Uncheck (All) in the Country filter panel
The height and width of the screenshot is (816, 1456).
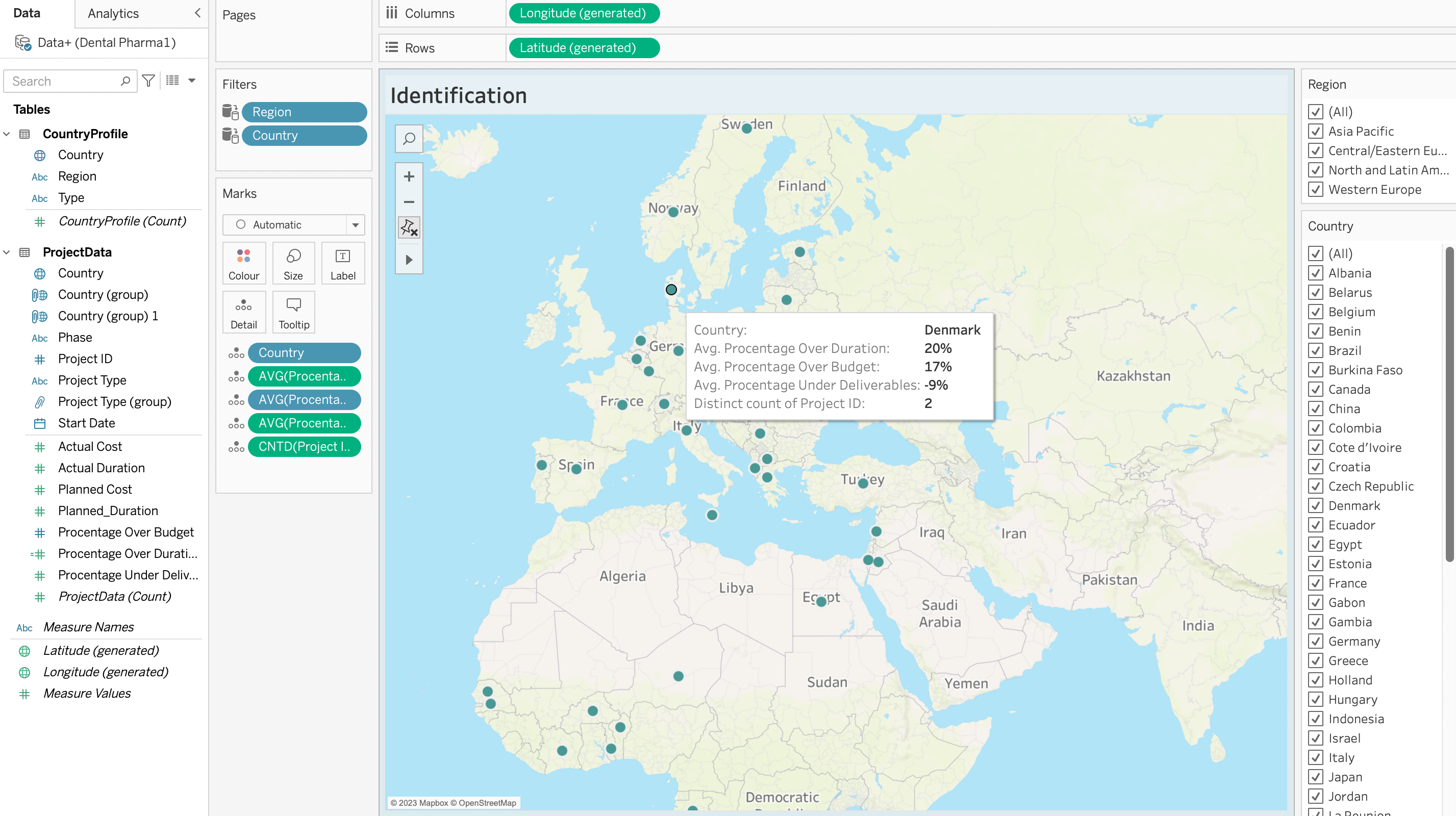[x=1317, y=254]
